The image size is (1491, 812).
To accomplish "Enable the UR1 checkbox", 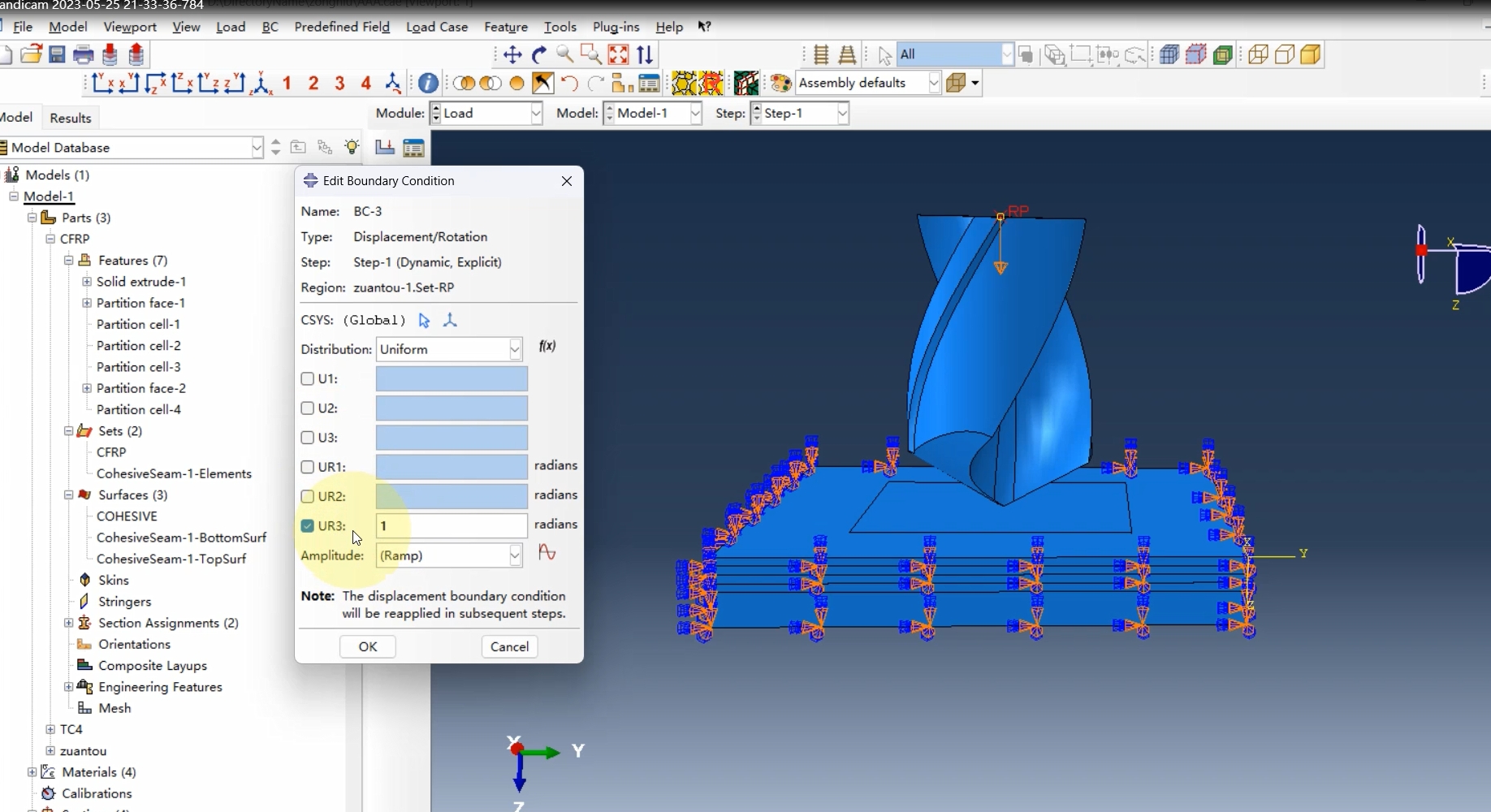I will (x=307, y=467).
